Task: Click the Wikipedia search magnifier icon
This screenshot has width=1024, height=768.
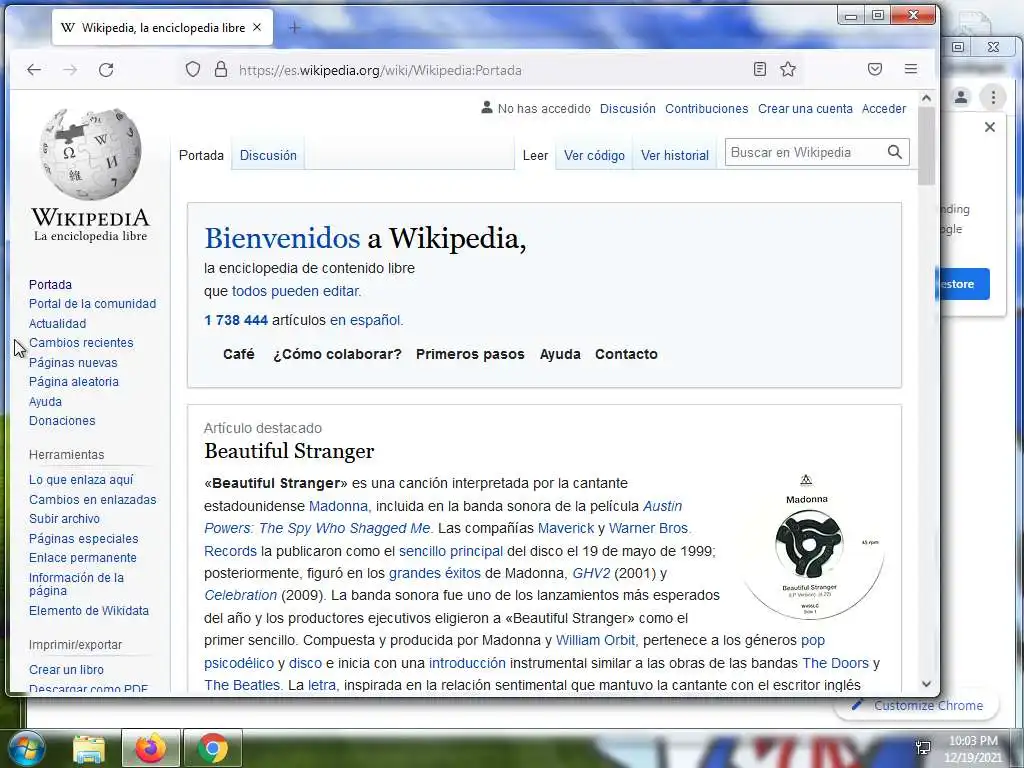Action: click(x=895, y=152)
